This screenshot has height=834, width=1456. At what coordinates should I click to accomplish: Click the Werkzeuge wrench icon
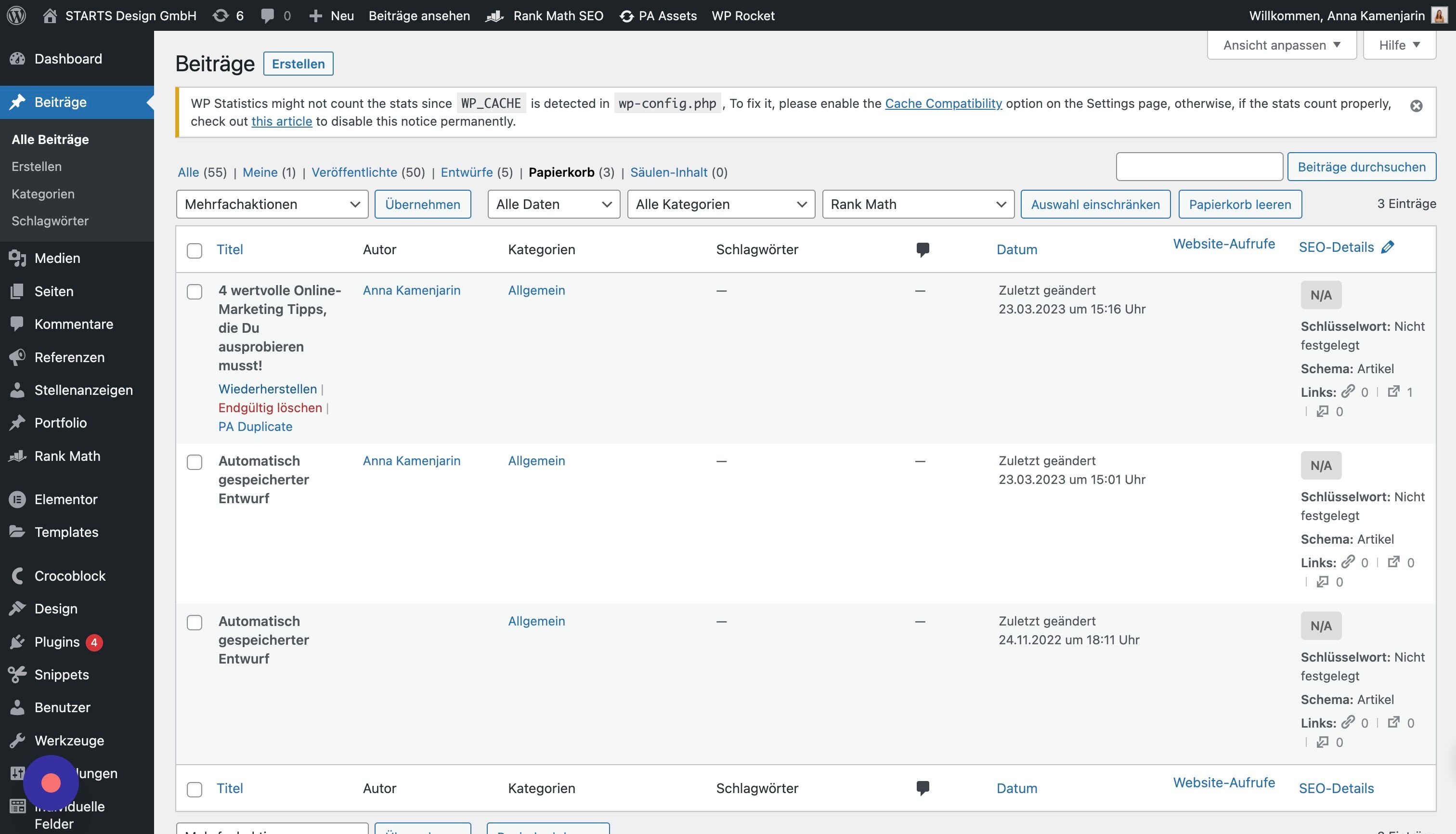[x=17, y=740]
